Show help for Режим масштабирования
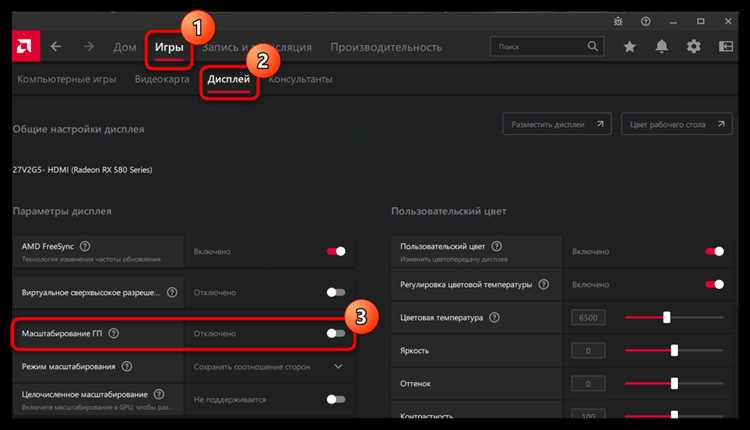This screenshot has height=430, width=750. tap(127, 366)
